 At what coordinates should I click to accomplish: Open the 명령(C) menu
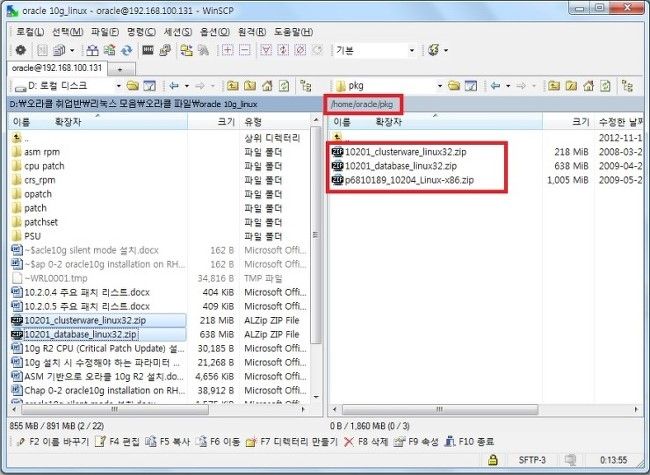click(x=141, y=32)
